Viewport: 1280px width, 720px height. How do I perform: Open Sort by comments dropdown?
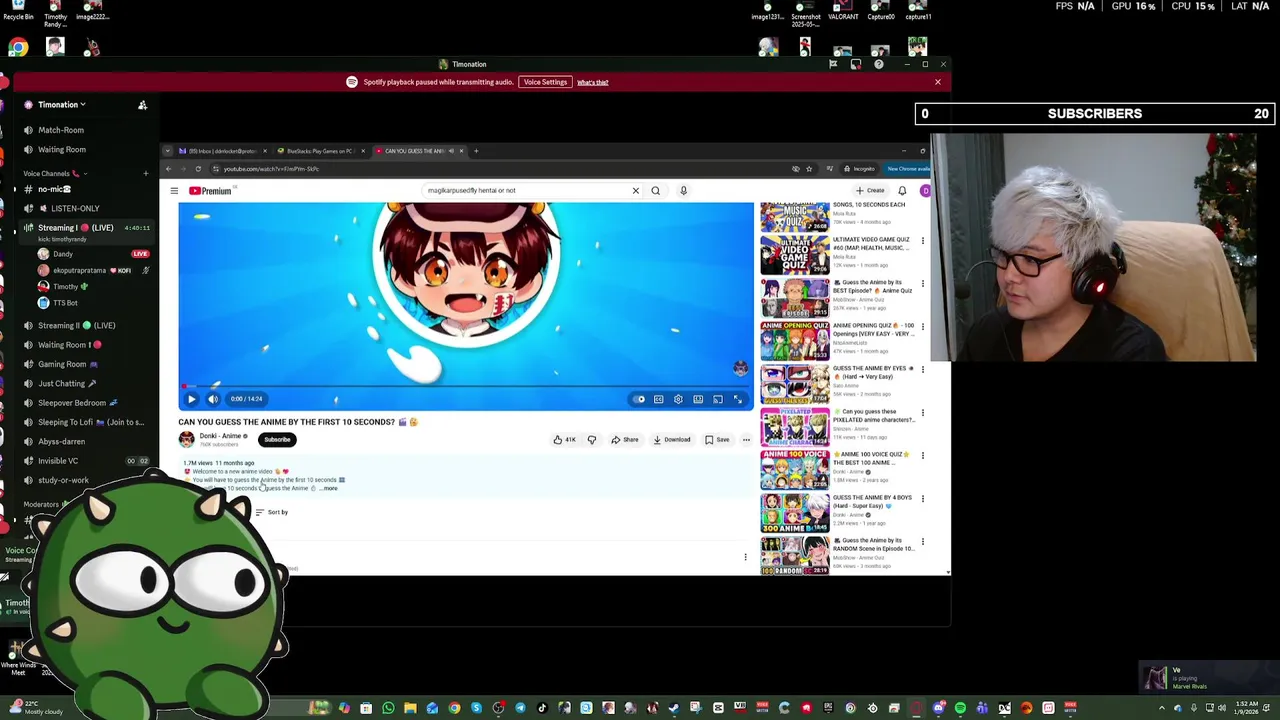(272, 512)
